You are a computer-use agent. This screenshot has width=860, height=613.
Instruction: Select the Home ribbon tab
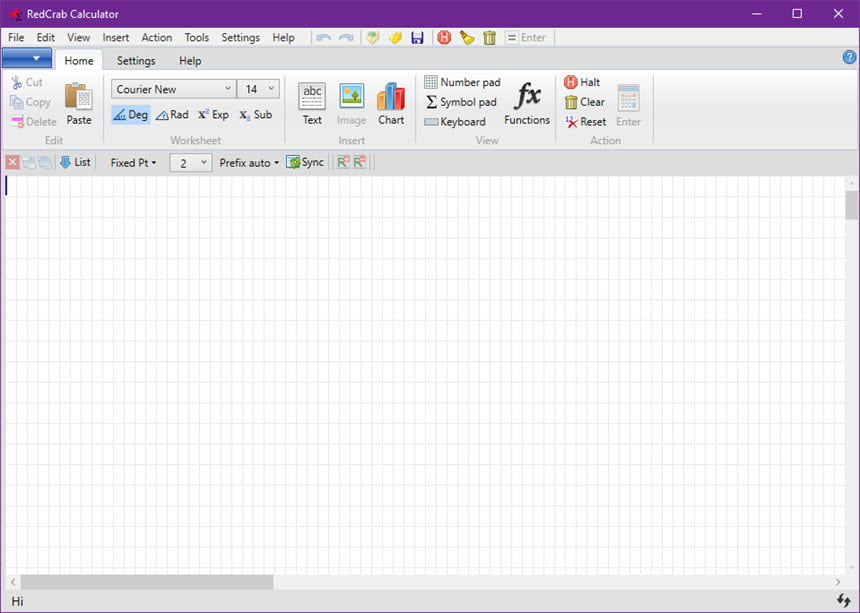click(x=79, y=60)
